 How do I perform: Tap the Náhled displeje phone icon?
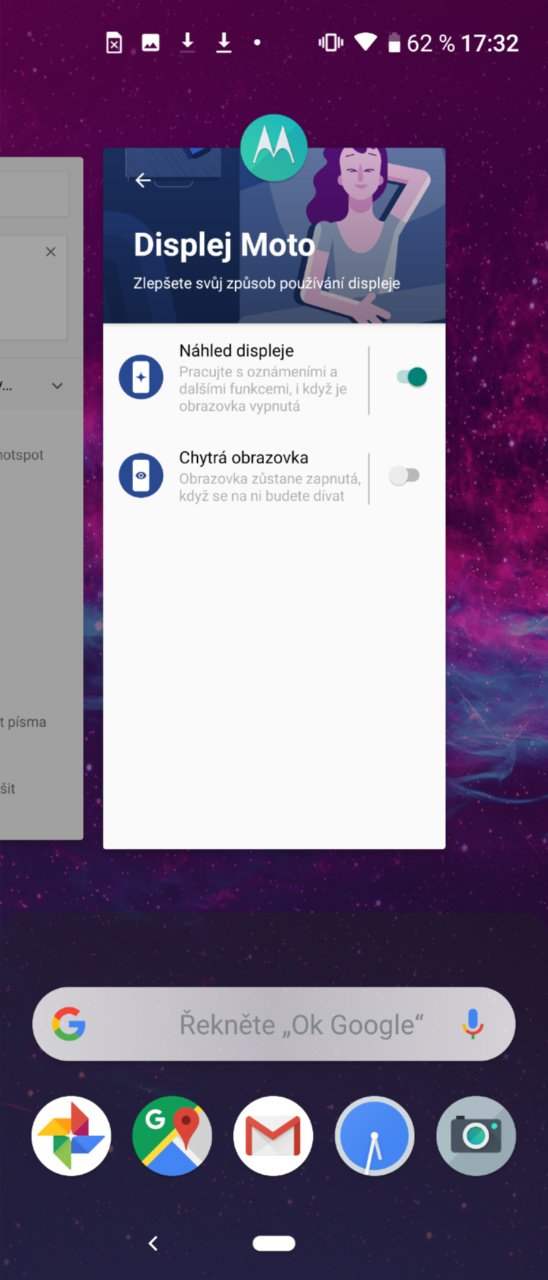tap(141, 377)
